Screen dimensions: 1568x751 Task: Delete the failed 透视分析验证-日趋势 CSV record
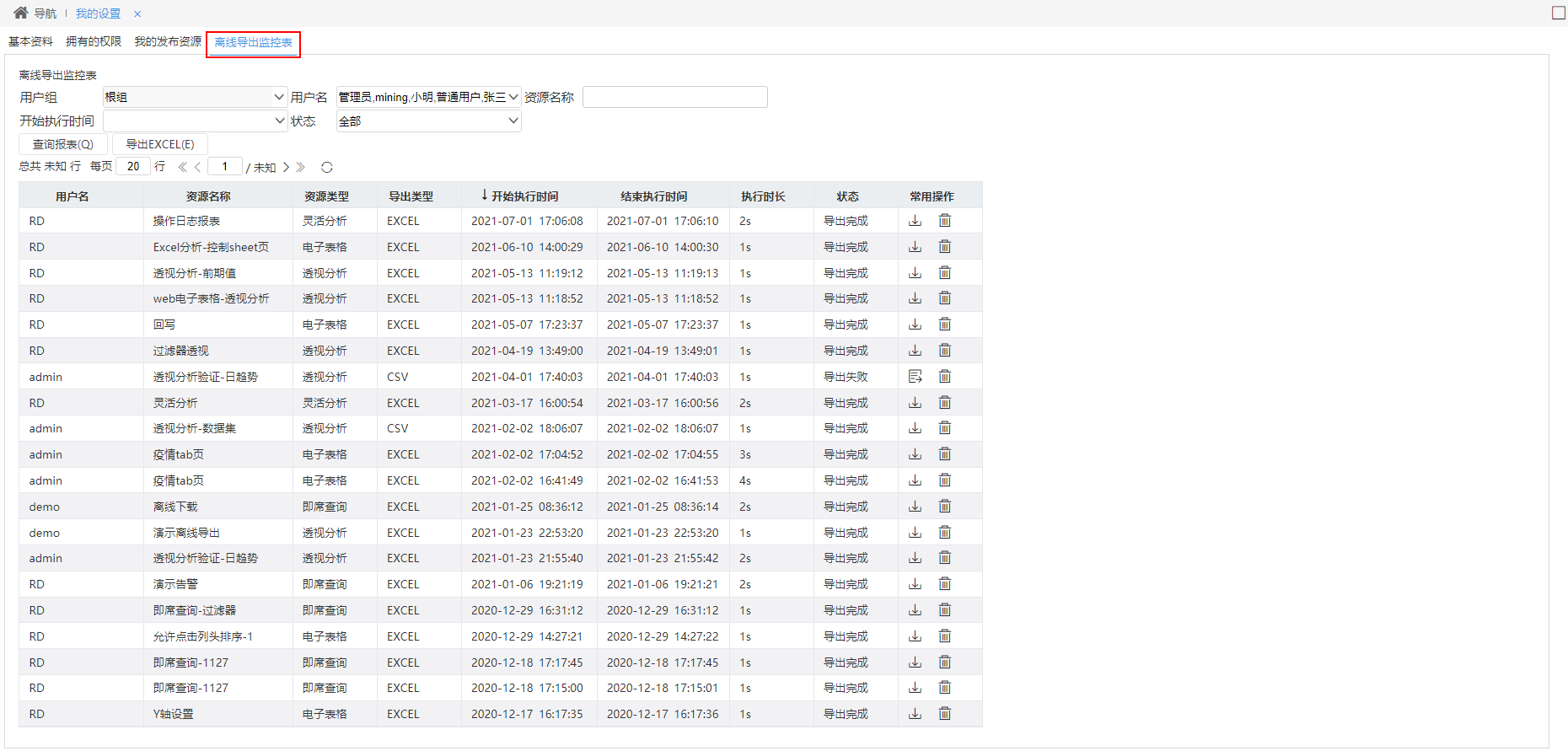pyautogui.click(x=945, y=377)
